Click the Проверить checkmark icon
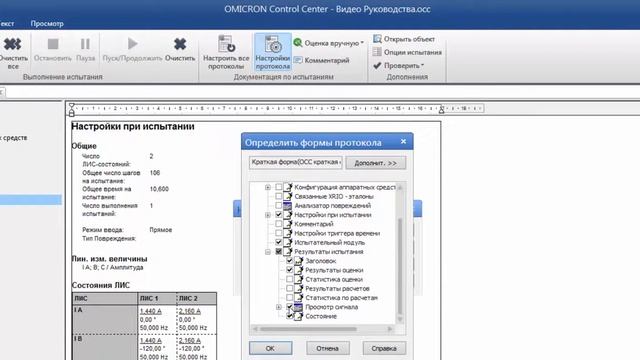The width and height of the screenshot is (640, 360). 377,65
